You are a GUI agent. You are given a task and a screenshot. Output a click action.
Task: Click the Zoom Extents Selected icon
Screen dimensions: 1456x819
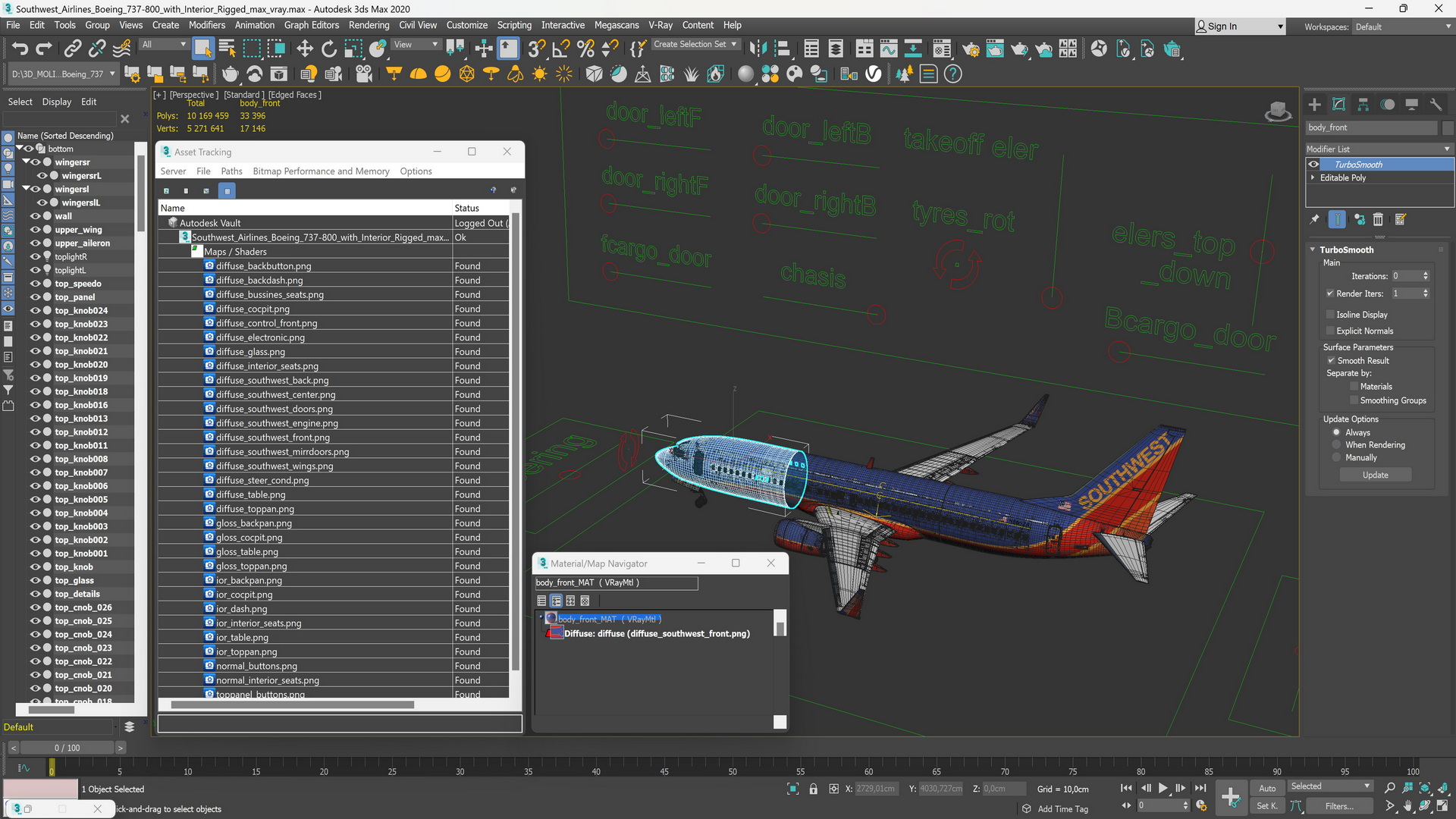coord(1425,789)
